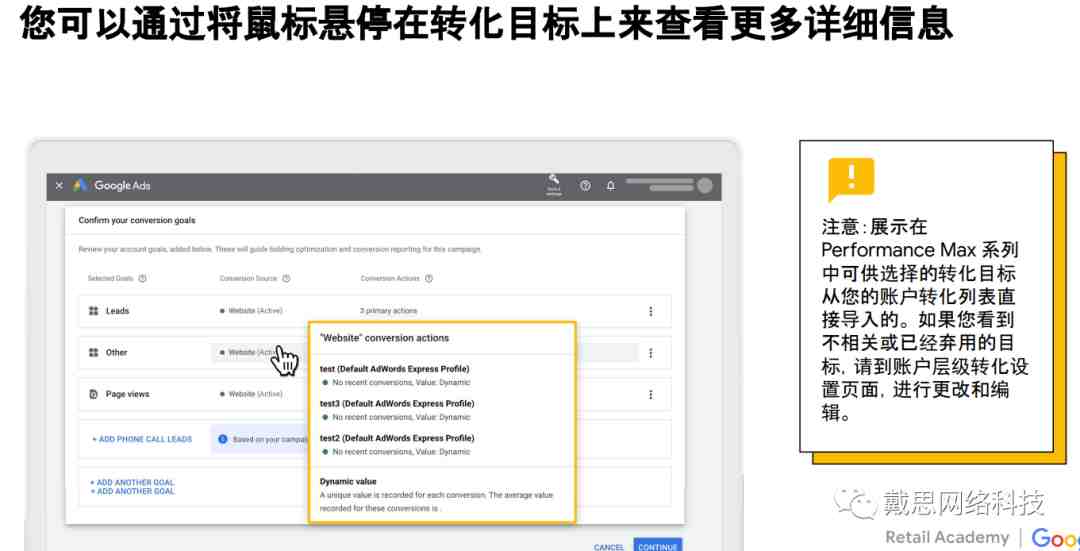This screenshot has width=1080, height=551.
Task: Click help icon beside Conversion Source
Action: (286, 279)
